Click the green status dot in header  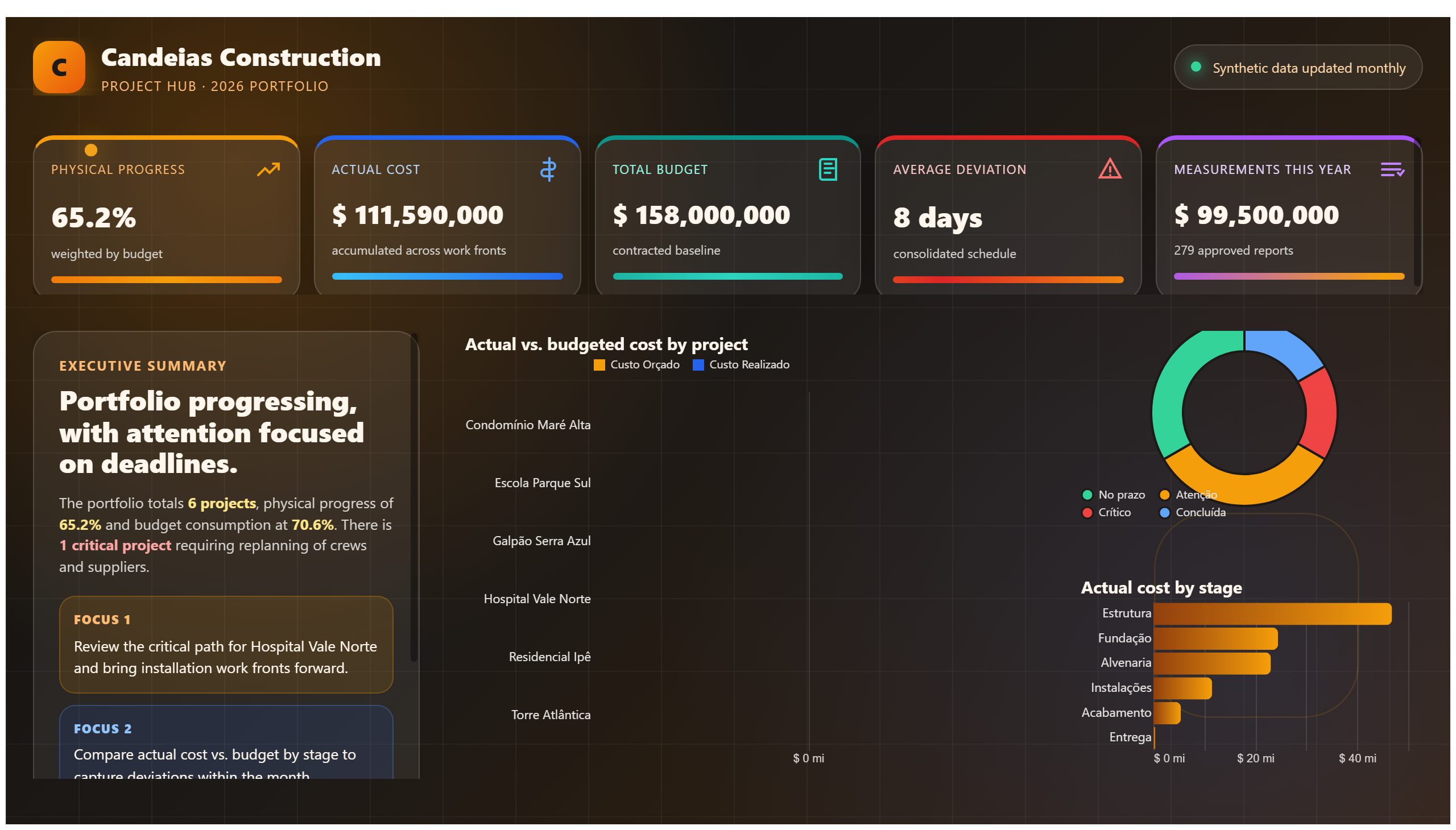[x=1196, y=67]
